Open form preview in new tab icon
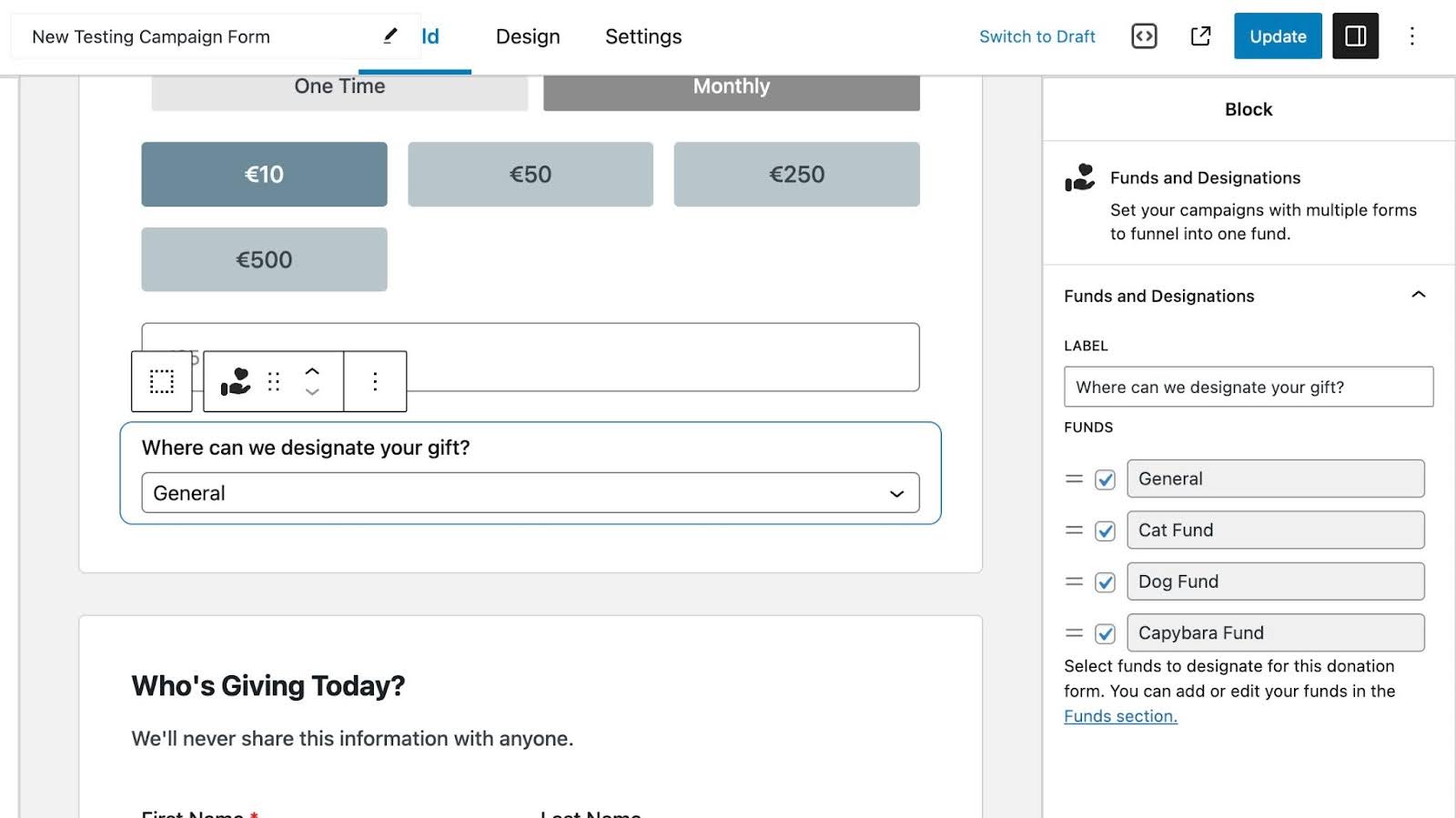 pyautogui.click(x=1200, y=36)
